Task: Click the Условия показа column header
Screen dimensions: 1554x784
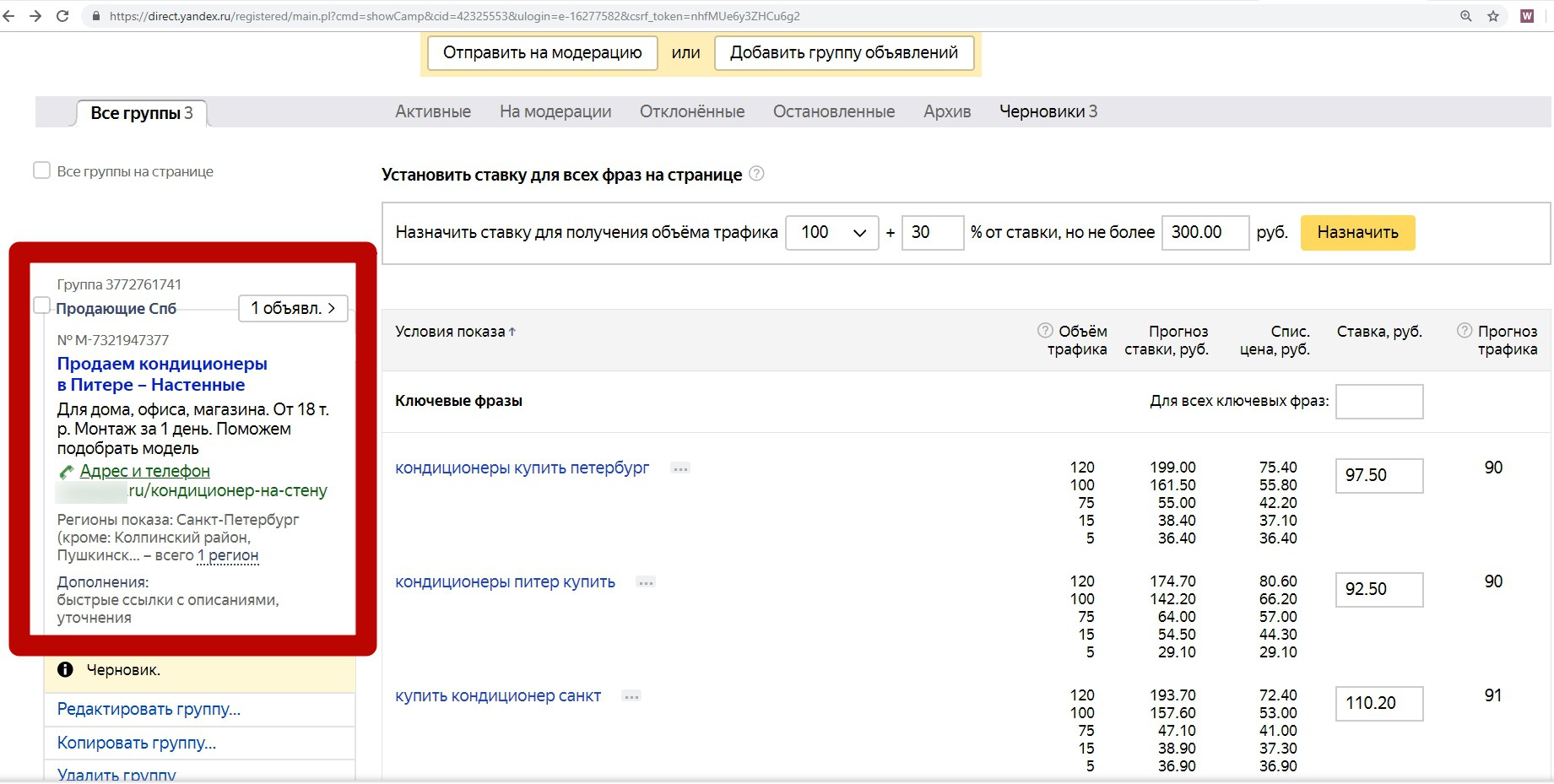Action: (450, 332)
